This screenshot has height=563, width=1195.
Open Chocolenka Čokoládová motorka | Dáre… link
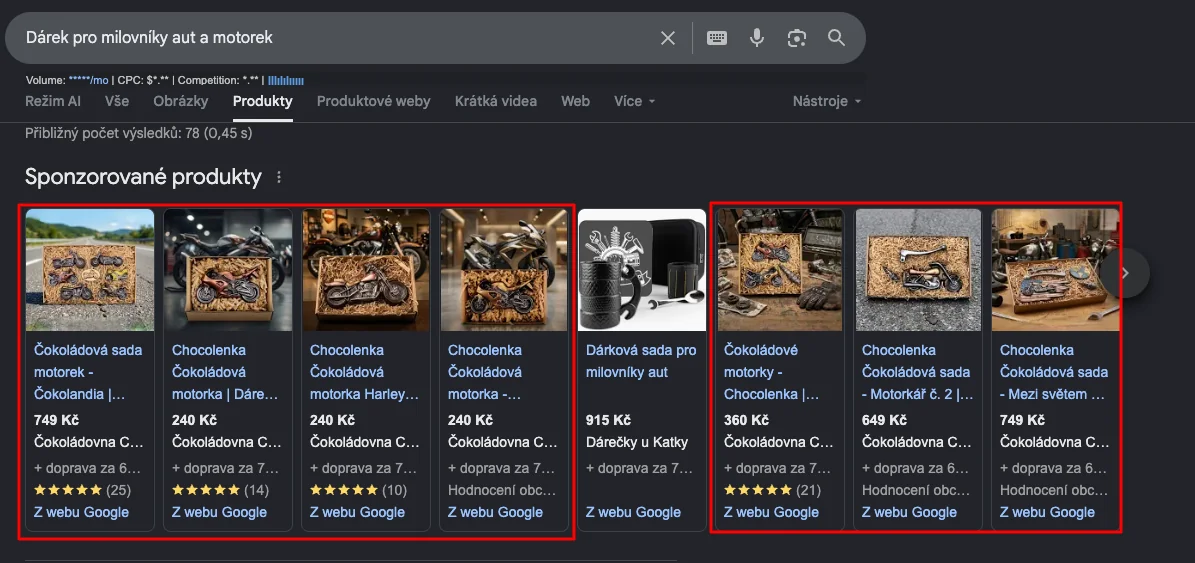tap(225, 373)
